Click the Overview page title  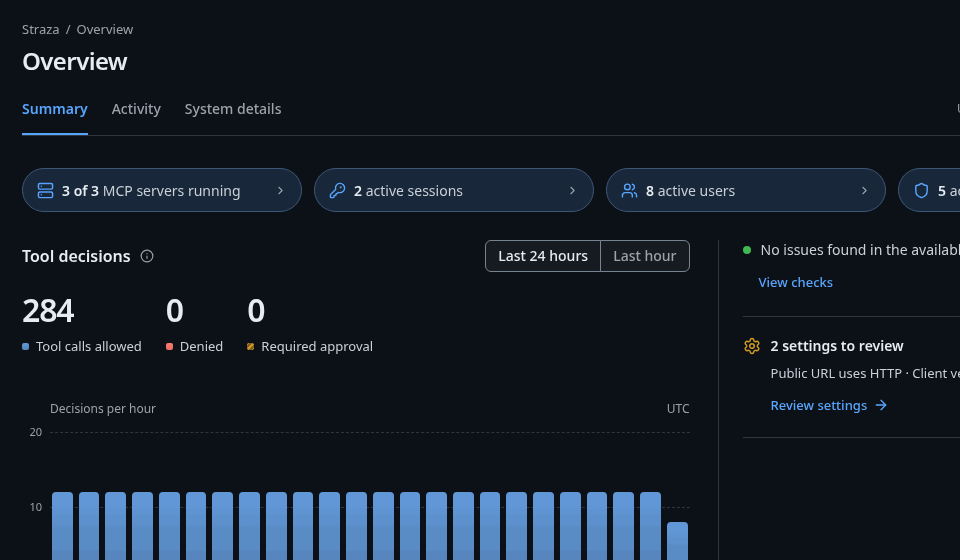75,62
